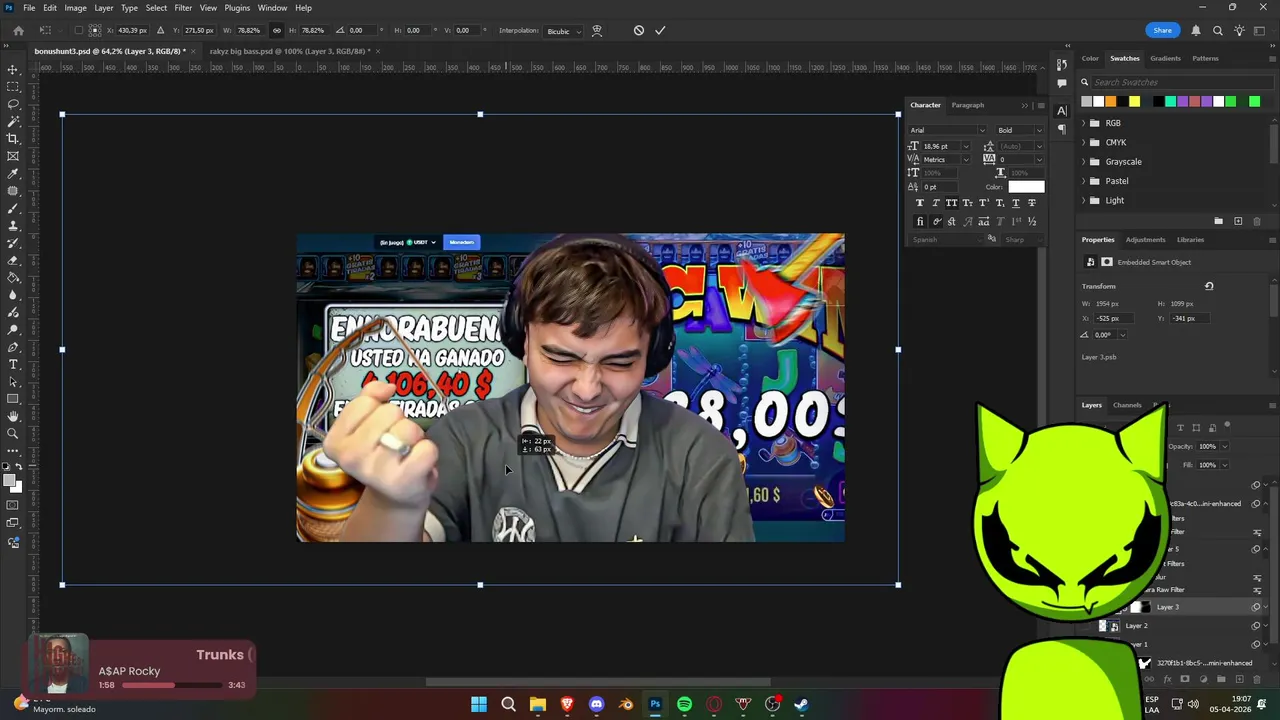Select Layer 2 in Layers panel
The height and width of the screenshot is (720, 1280).
pyautogui.click(x=1136, y=626)
